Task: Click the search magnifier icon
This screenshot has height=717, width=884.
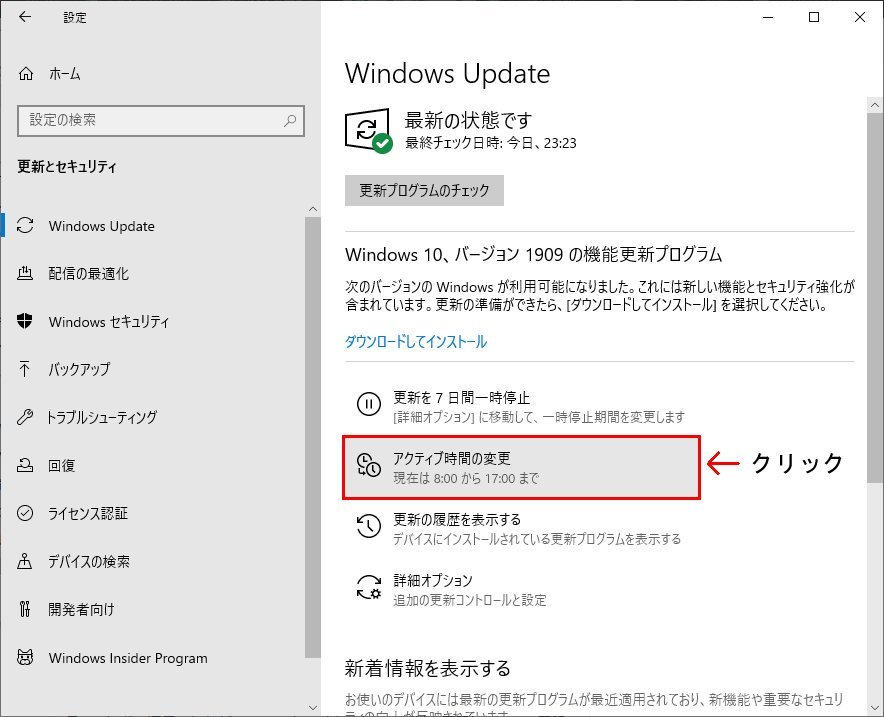Action: click(290, 120)
